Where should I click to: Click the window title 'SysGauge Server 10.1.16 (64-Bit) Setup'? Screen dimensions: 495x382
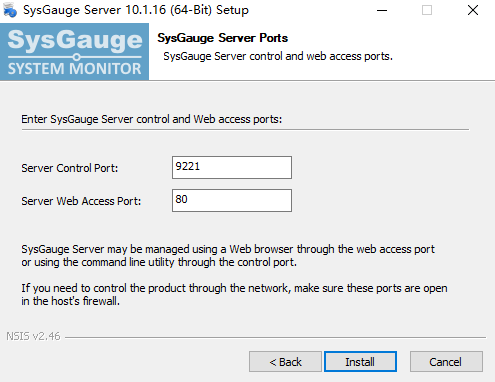136,10
